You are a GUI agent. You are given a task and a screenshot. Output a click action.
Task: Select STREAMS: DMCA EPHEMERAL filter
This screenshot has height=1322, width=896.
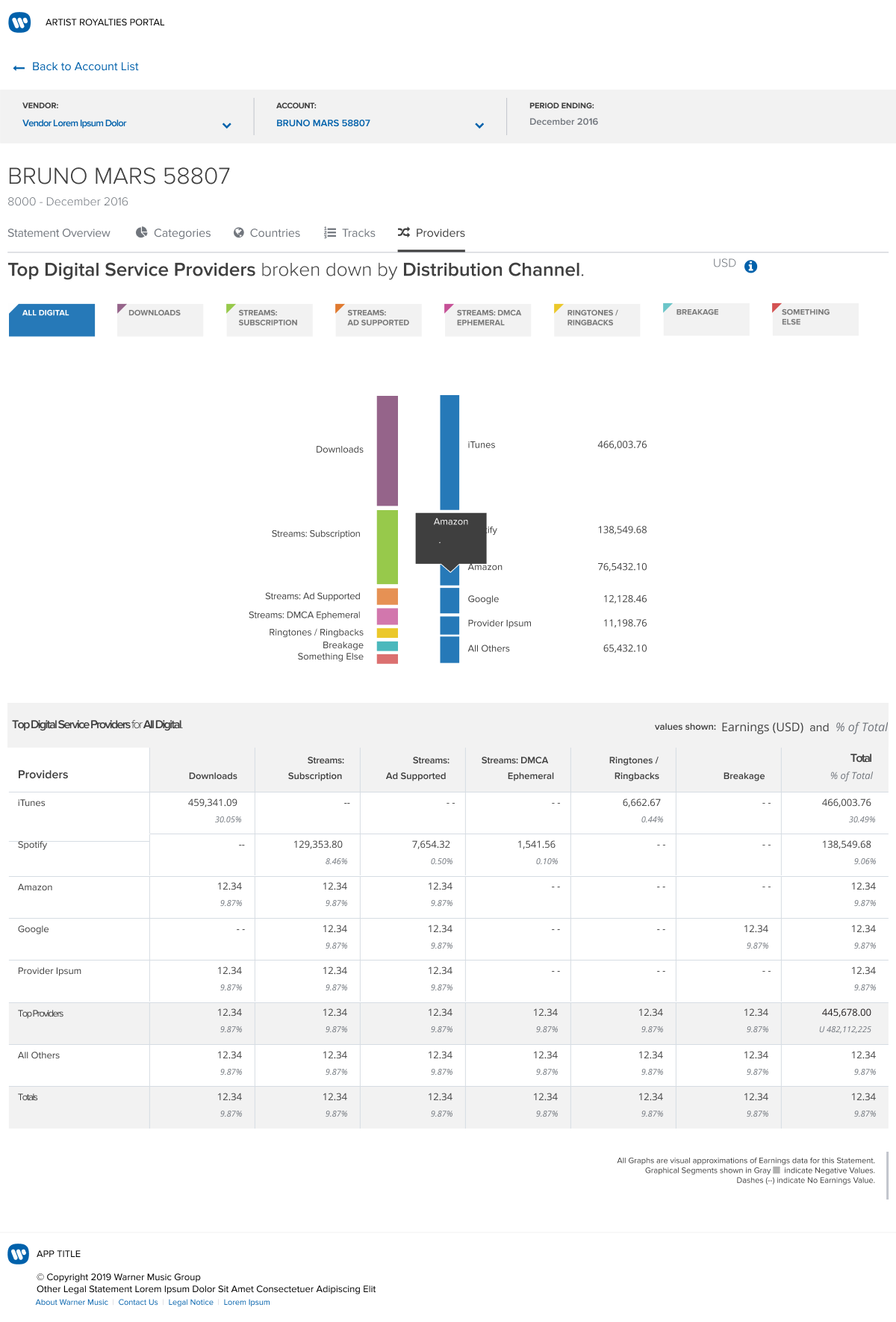pos(488,320)
